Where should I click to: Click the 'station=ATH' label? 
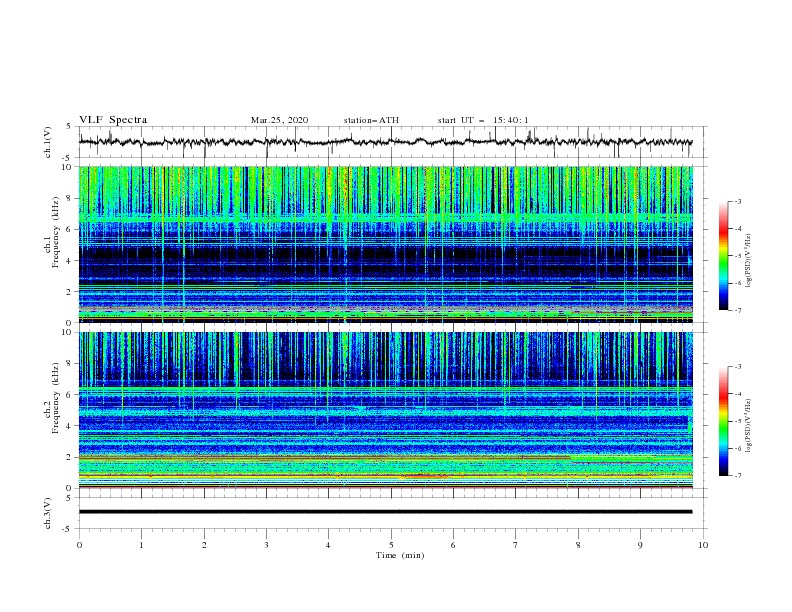pos(371,120)
